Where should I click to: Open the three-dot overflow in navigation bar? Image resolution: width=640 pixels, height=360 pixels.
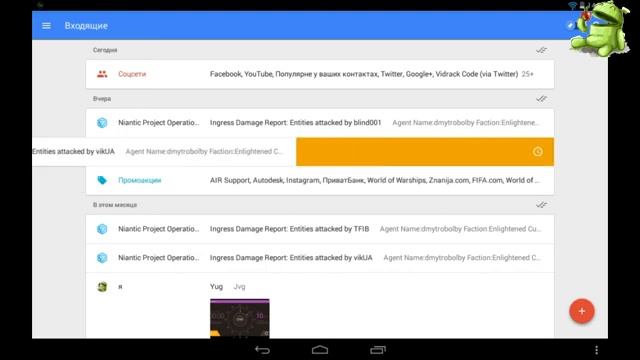pyautogui.click(x=596, y=350)
